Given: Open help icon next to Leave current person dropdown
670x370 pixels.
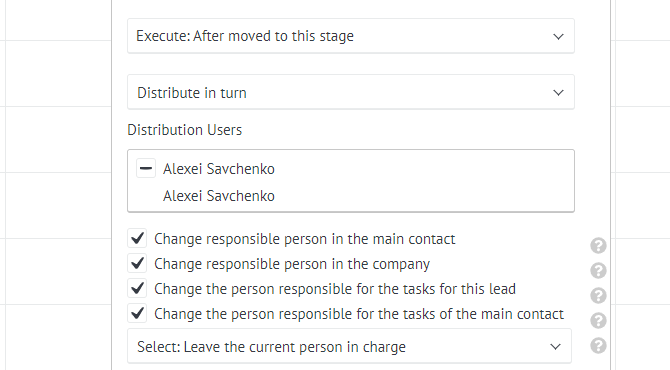Looking at the screenshot, I should click(598, 346).
